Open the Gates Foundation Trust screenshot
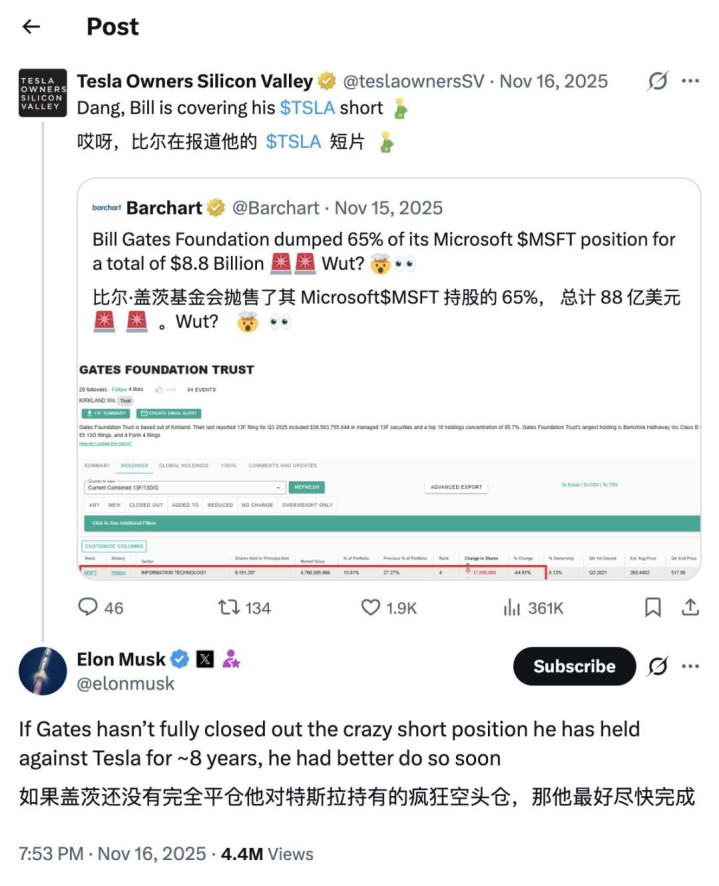 pos(389,466)
